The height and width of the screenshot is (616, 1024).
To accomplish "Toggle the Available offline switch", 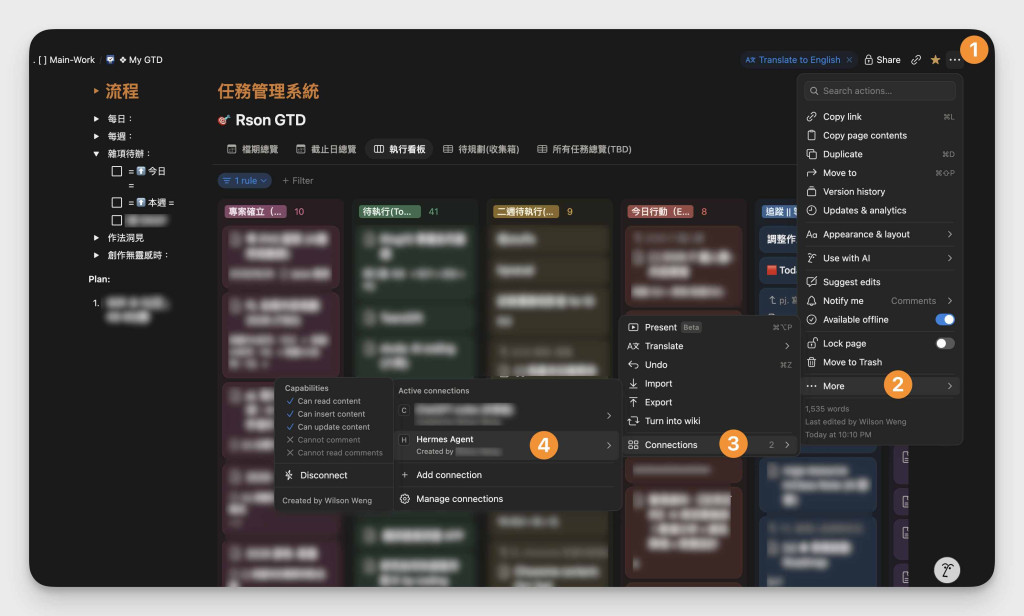I will pos(944,319).
